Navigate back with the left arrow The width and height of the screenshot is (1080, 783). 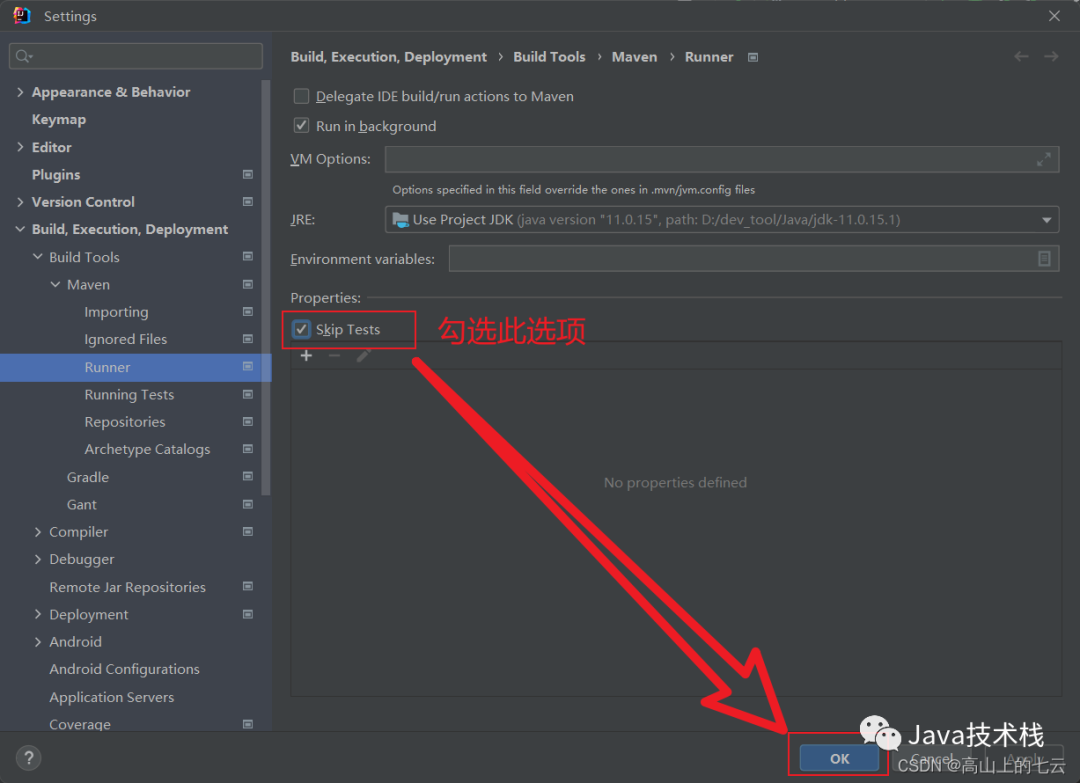(1021, 56)
